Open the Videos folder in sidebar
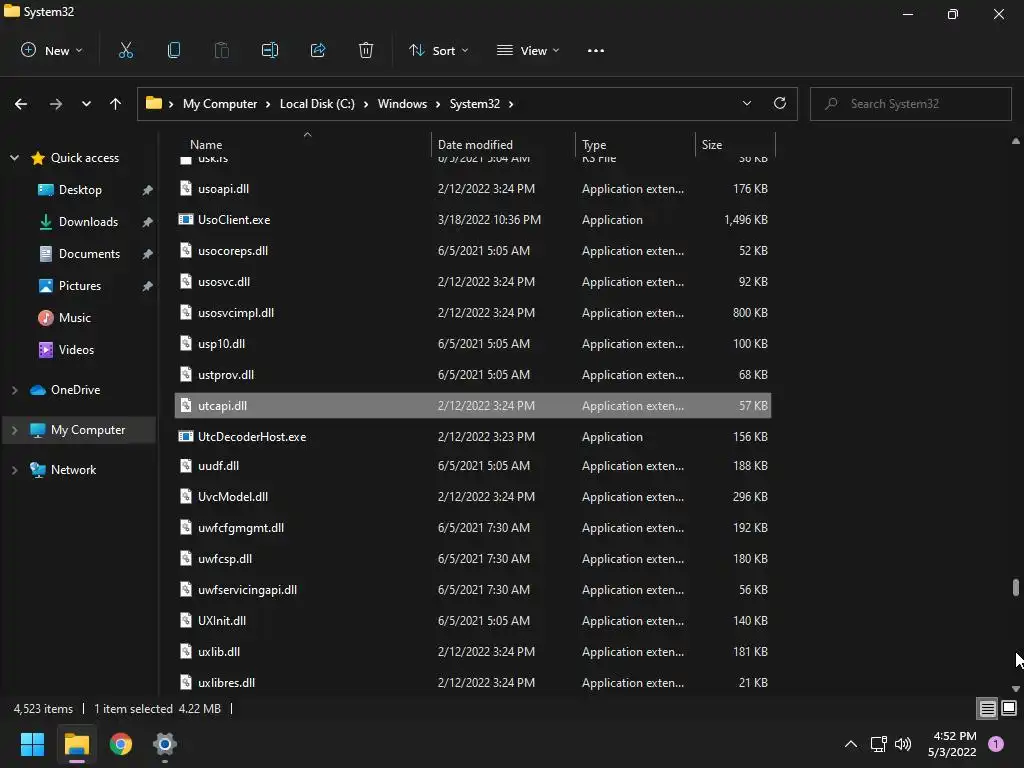Viewport: 1024px width, 768px height. click(76, 350)
